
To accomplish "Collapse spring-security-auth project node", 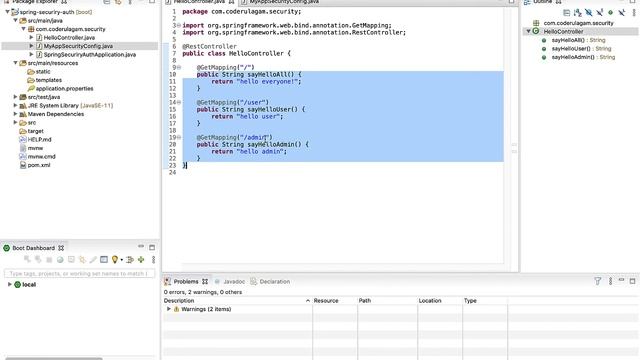I will [7, 12].
